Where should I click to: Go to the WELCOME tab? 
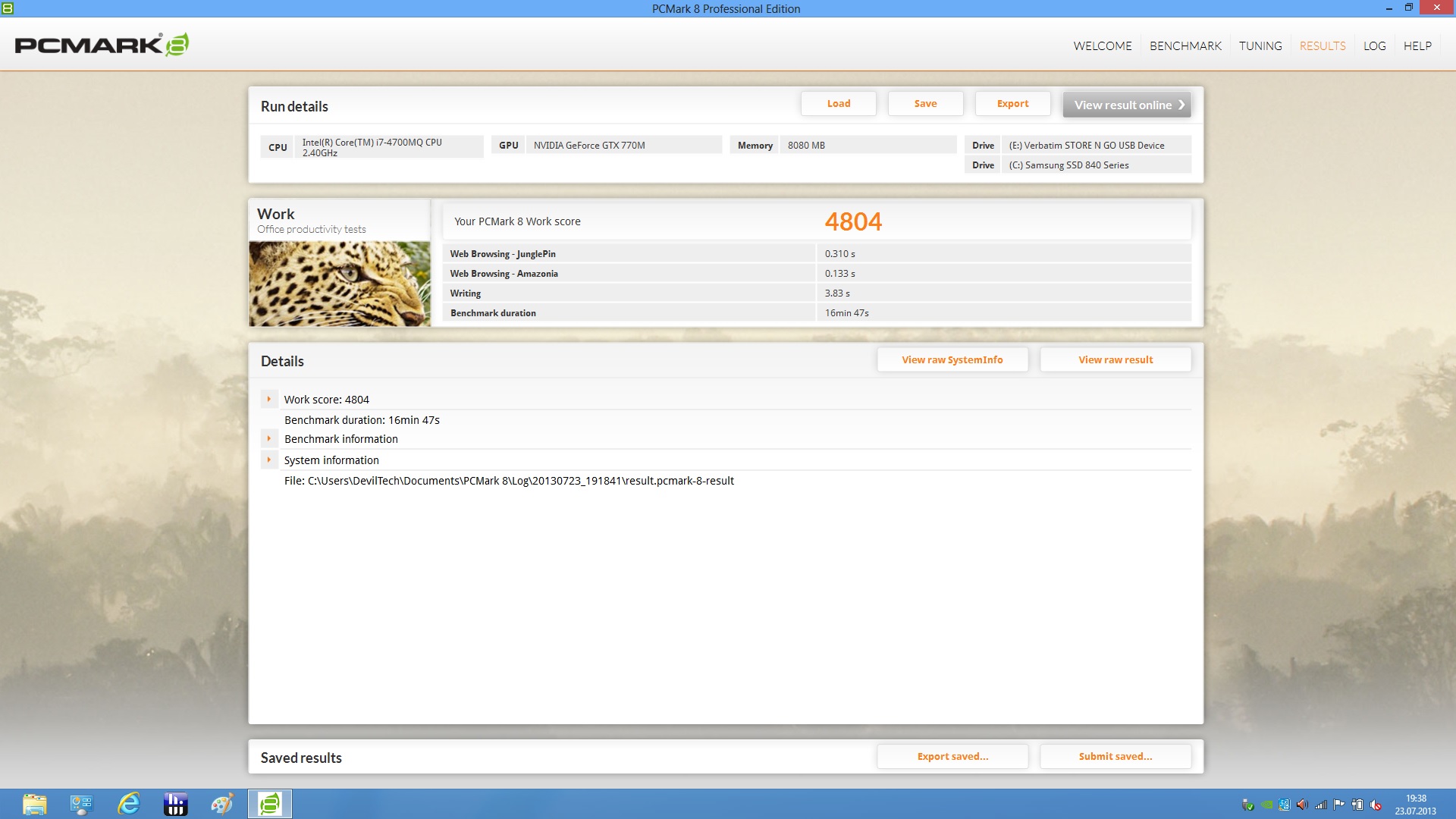1102,45
